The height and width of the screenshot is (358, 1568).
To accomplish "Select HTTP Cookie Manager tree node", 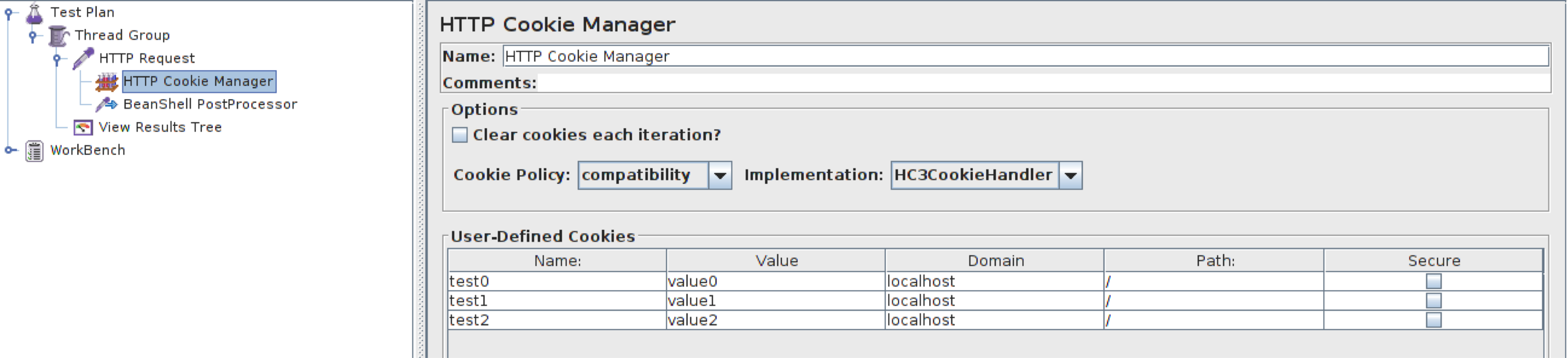I will point(198,82).
